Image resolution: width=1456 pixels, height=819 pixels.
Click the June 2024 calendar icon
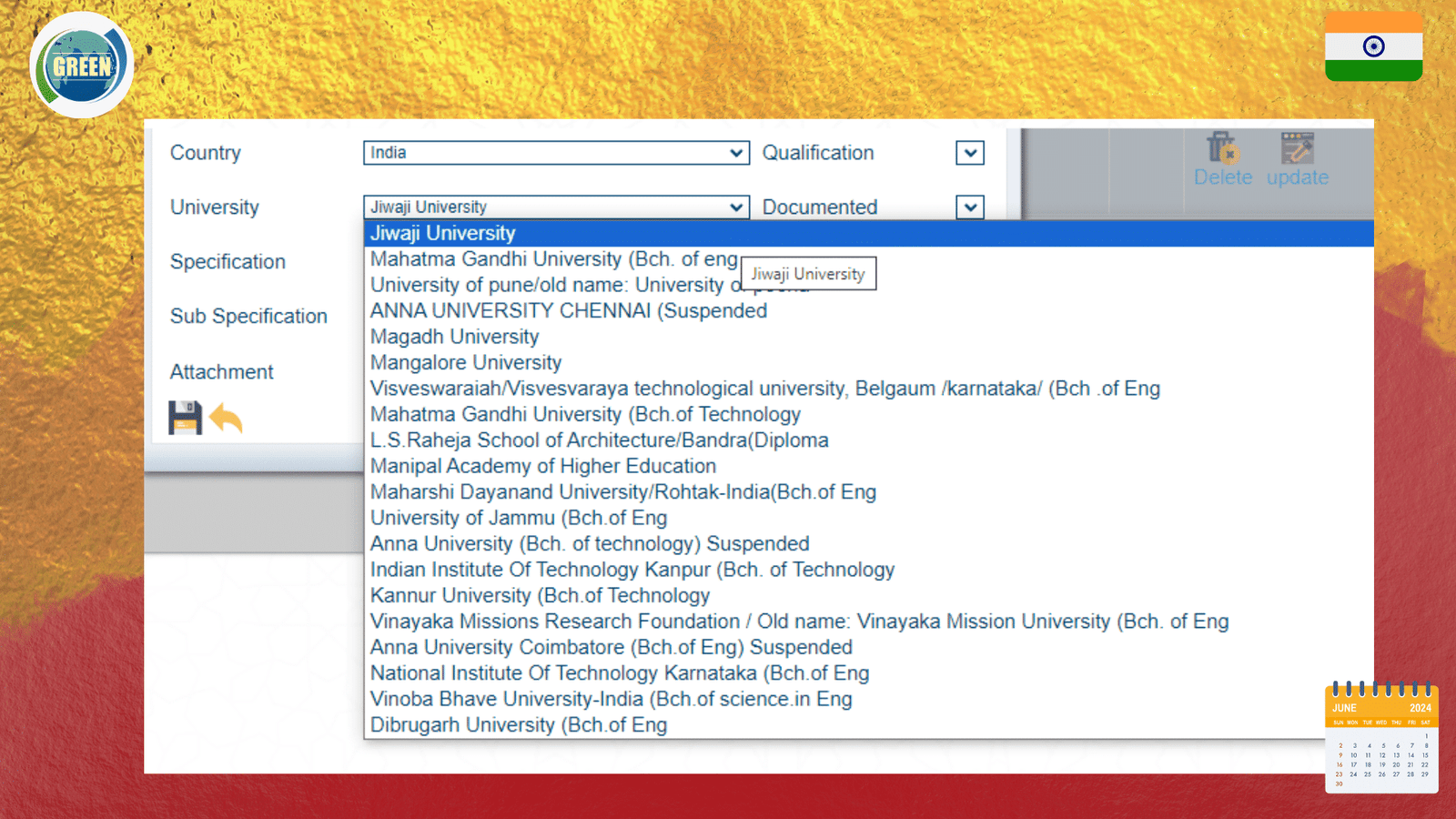1381,737
